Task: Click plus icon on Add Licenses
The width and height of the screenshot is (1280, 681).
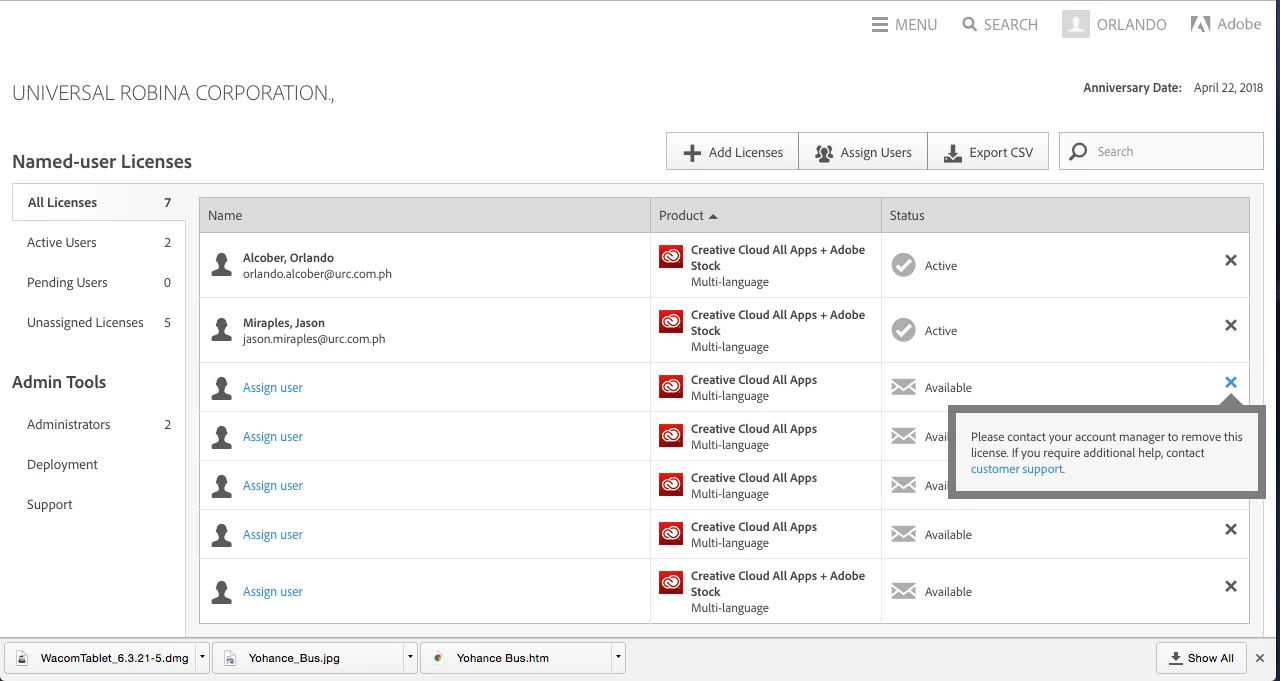Action: tap(692, 153)
